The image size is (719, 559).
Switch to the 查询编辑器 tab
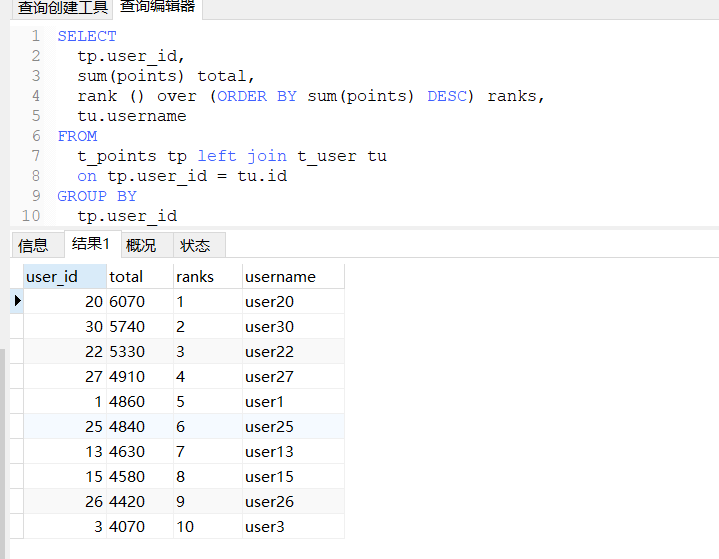157,7
